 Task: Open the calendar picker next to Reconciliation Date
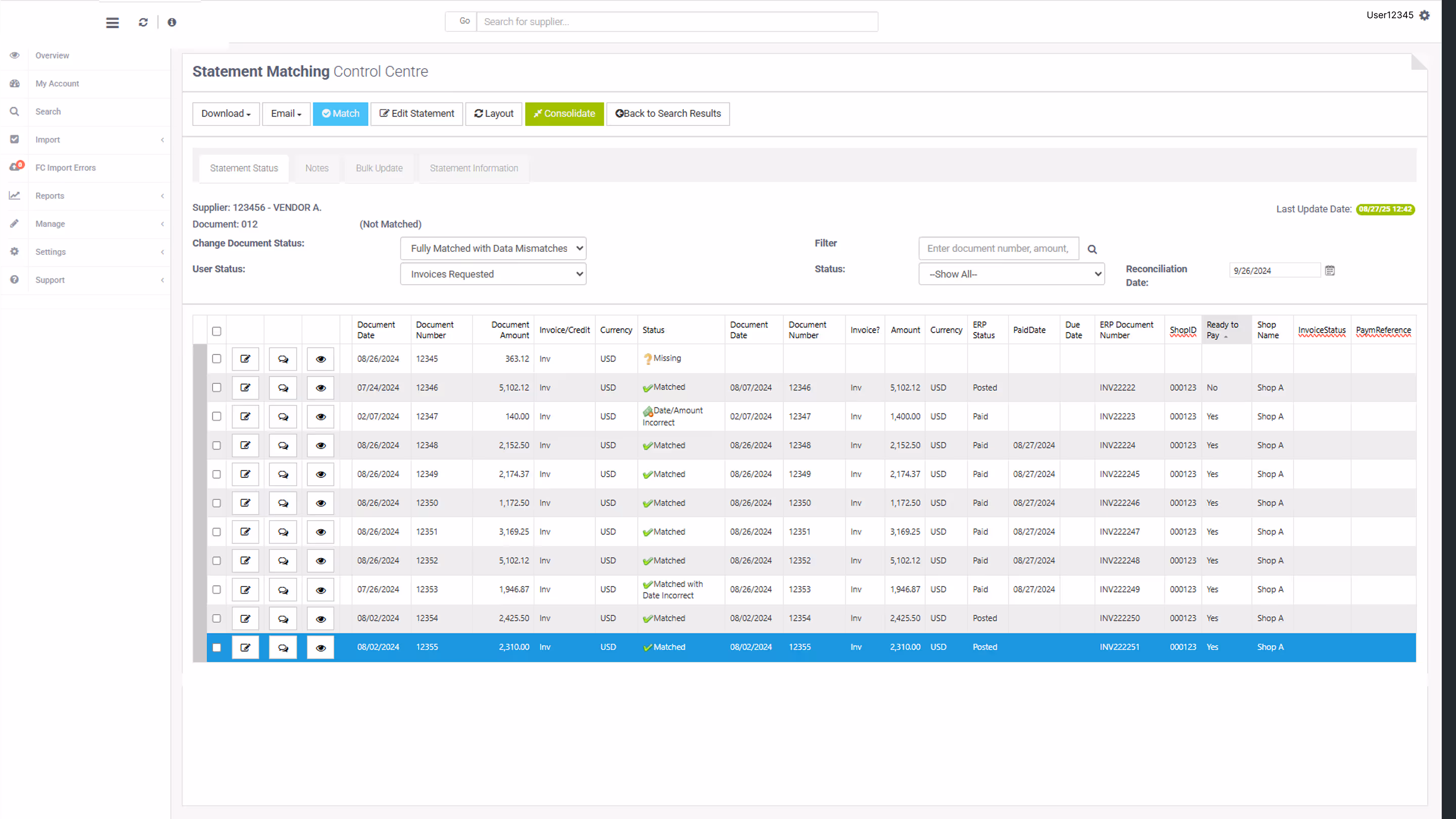pos(1331,270)
